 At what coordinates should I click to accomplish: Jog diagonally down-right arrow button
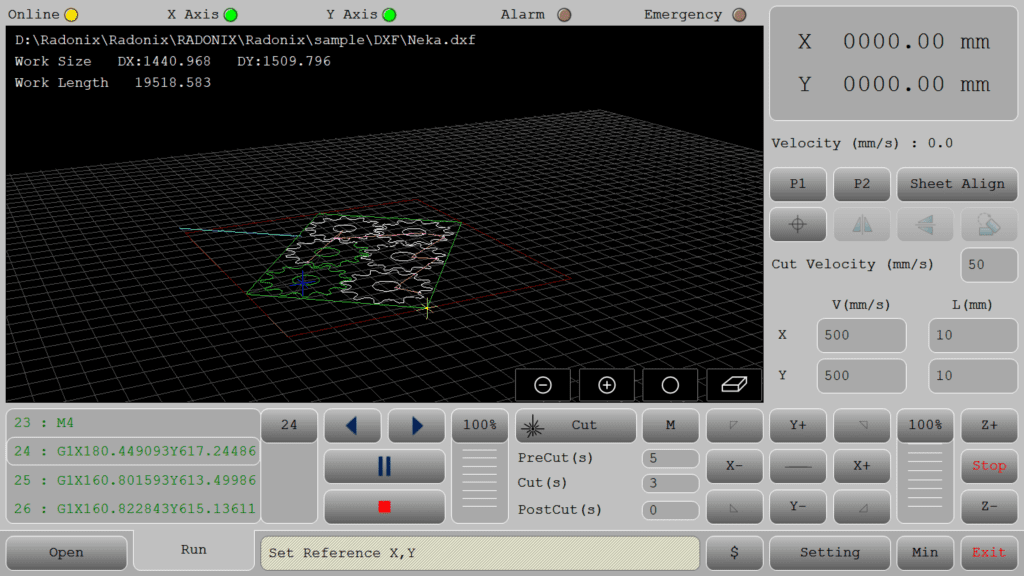[x=861, y=507]
